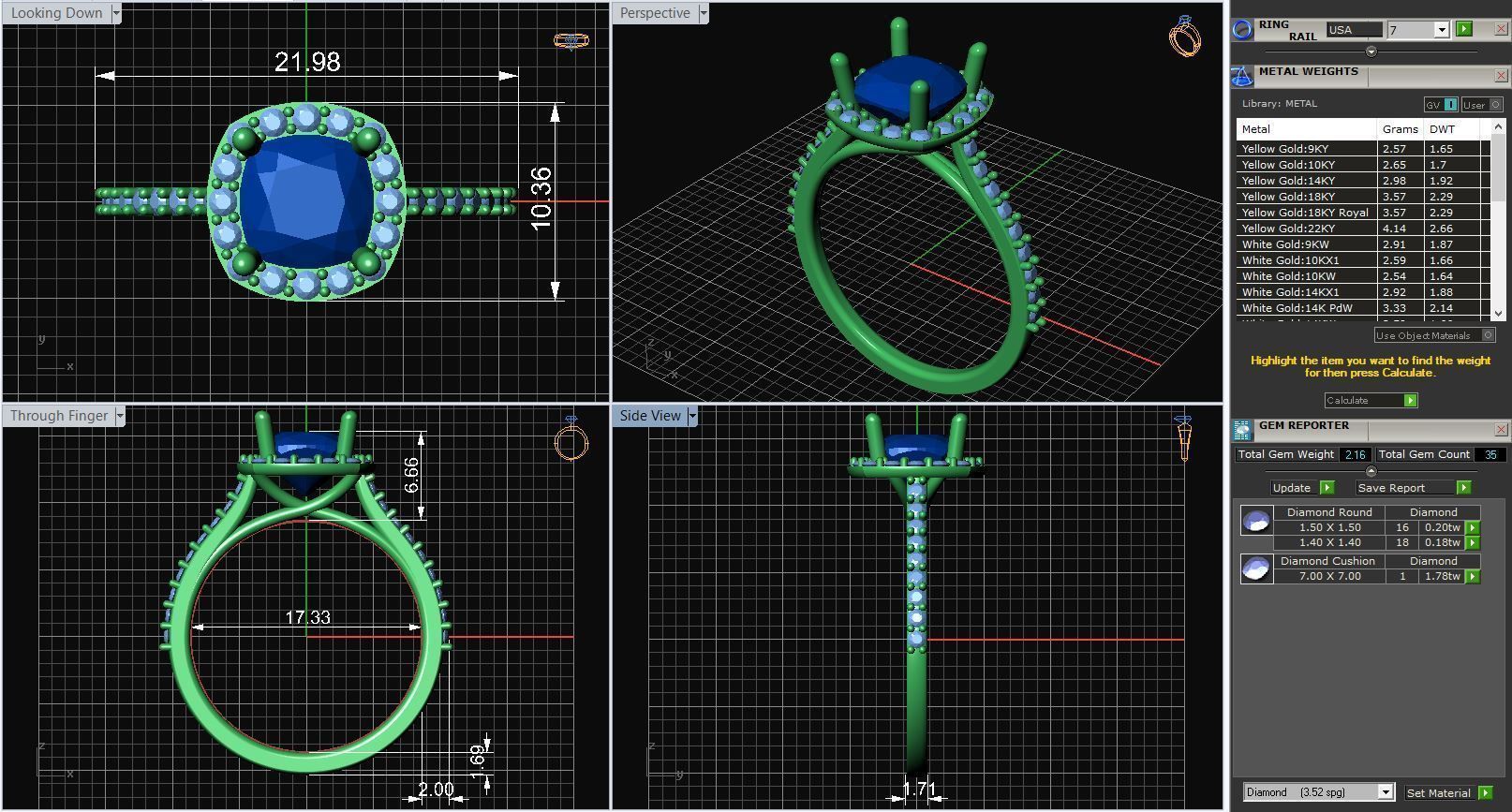
Task: Click the green arrow beside 0.18tw
Action: point(1473,542)
